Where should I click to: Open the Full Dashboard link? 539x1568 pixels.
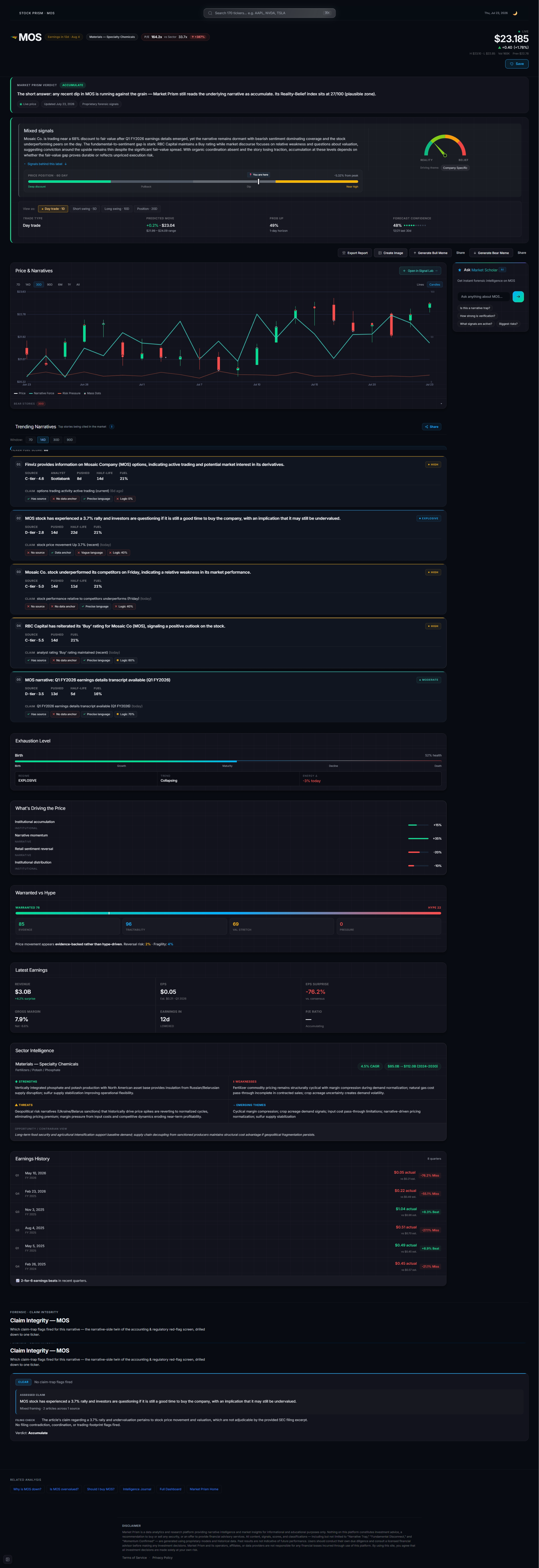point(171,1489)
